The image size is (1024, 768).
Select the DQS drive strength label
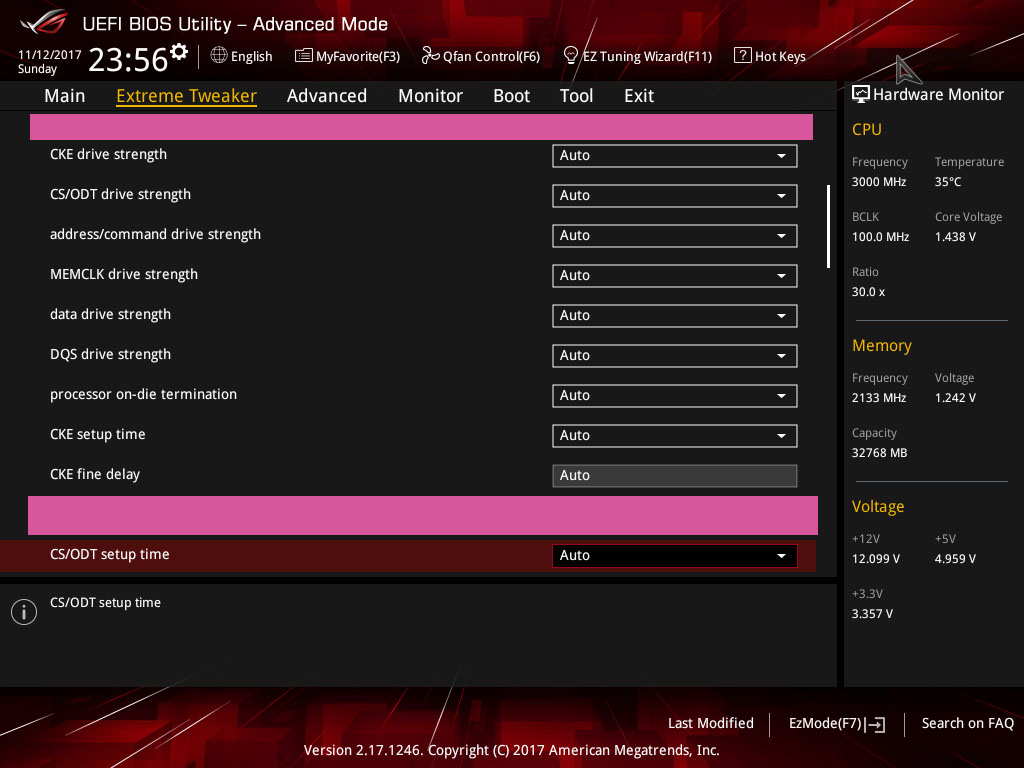110,355
